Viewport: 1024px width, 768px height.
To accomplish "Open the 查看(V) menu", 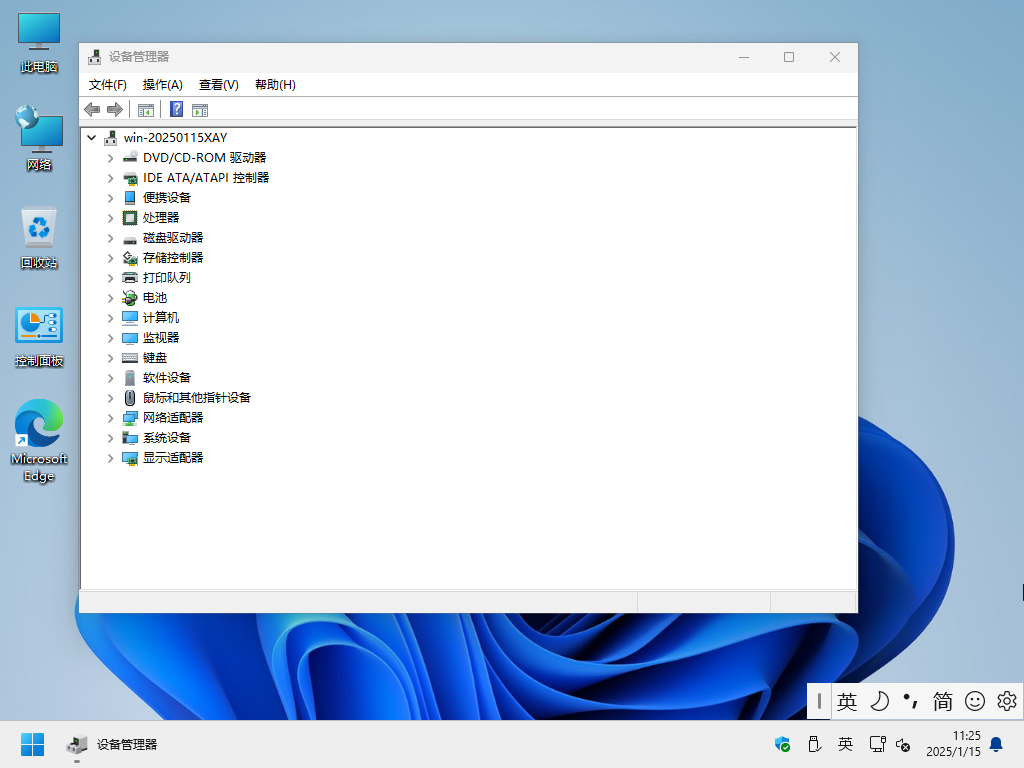I will pos(219,85).
